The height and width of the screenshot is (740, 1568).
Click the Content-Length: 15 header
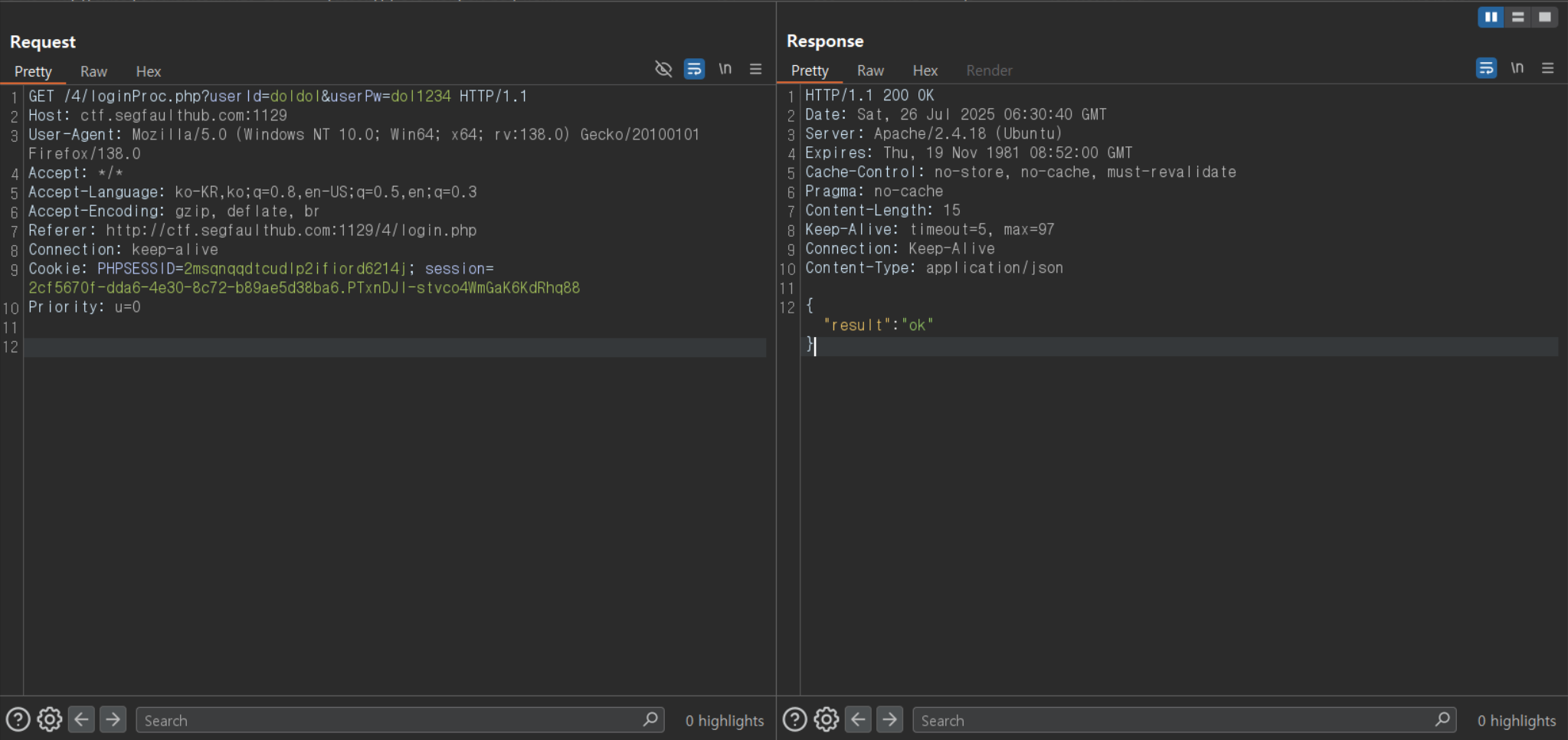(882, 211)
